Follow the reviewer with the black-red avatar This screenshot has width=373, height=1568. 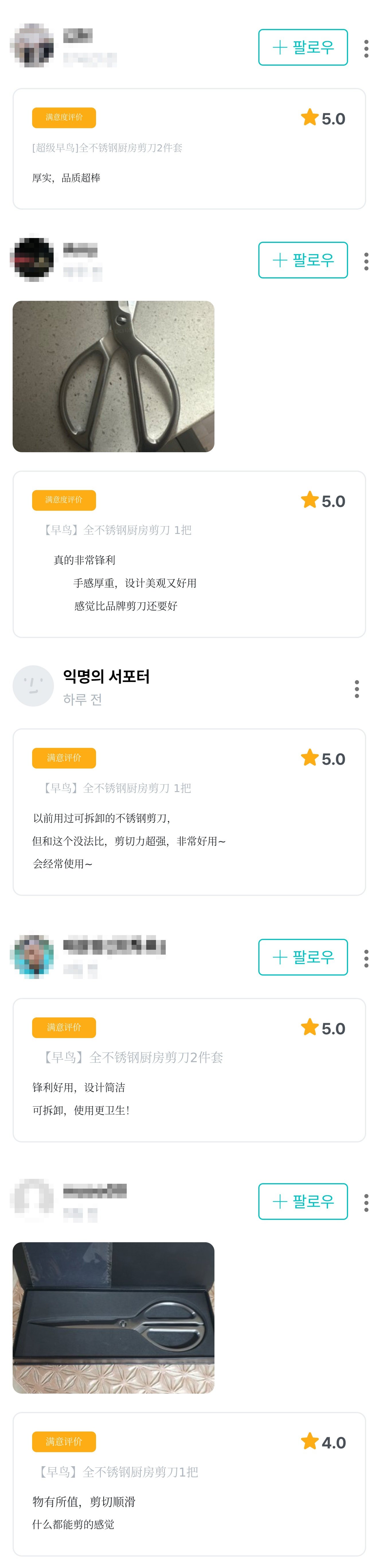pyautogui.click(x=302, y=260)
